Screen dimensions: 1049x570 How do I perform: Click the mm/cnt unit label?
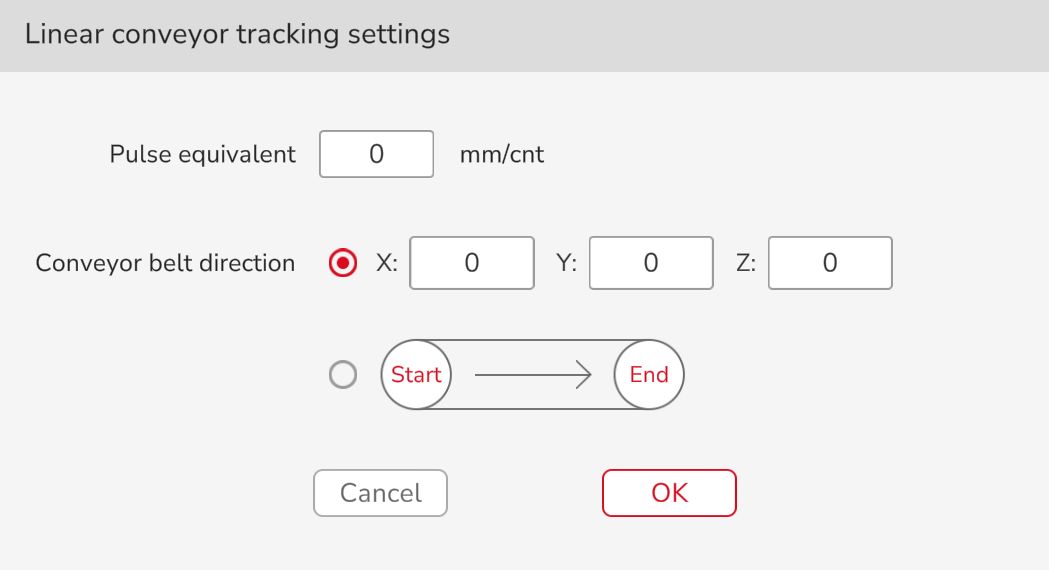(502, 155)
